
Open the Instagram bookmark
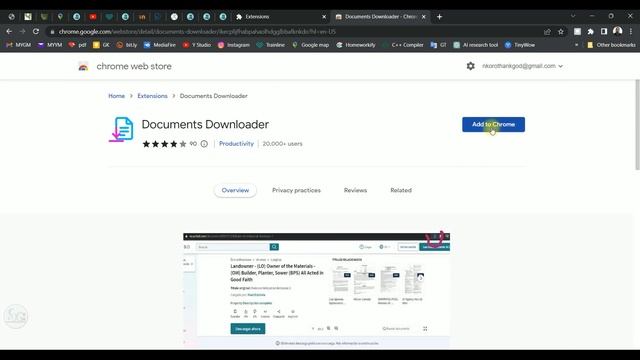(233, 45)
